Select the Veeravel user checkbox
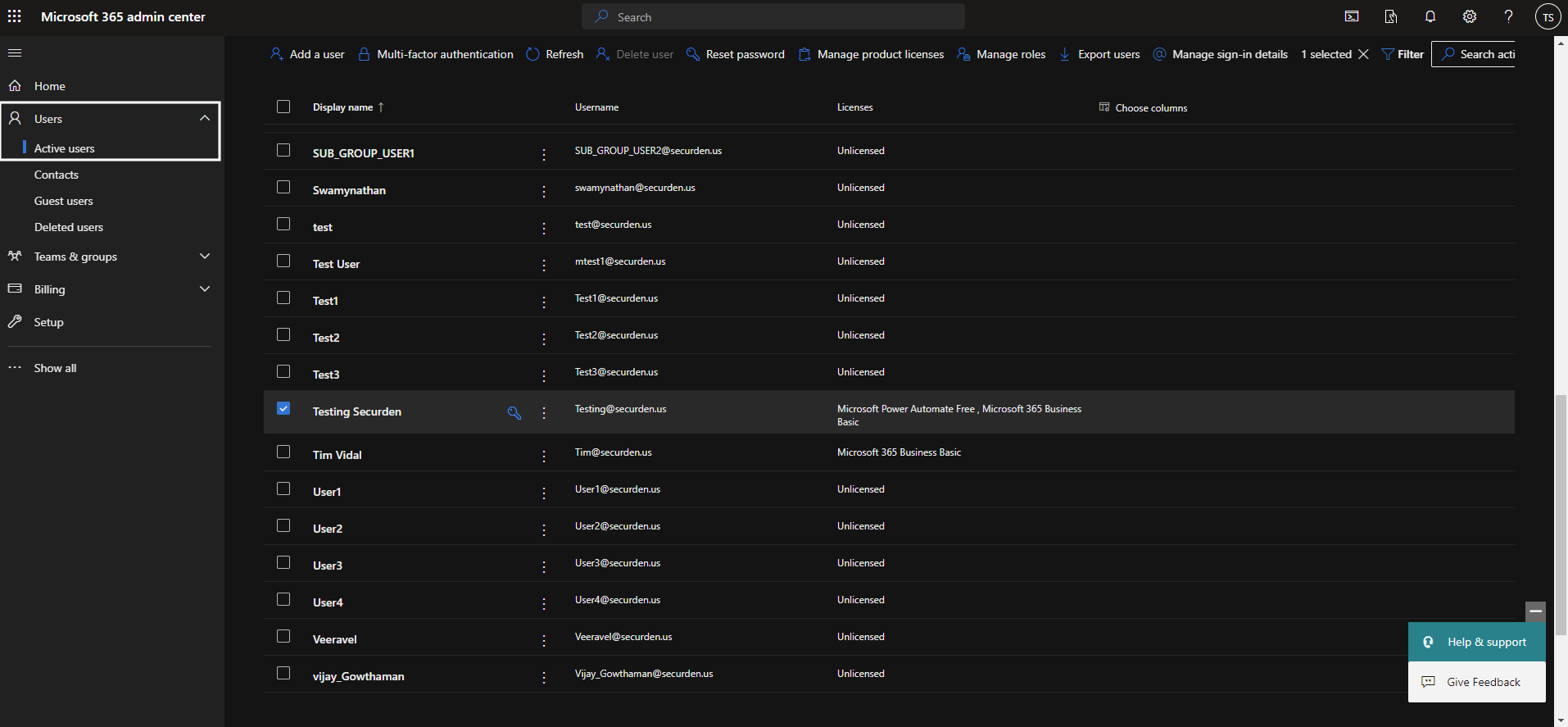The image size is (1568, 727). 283,636
